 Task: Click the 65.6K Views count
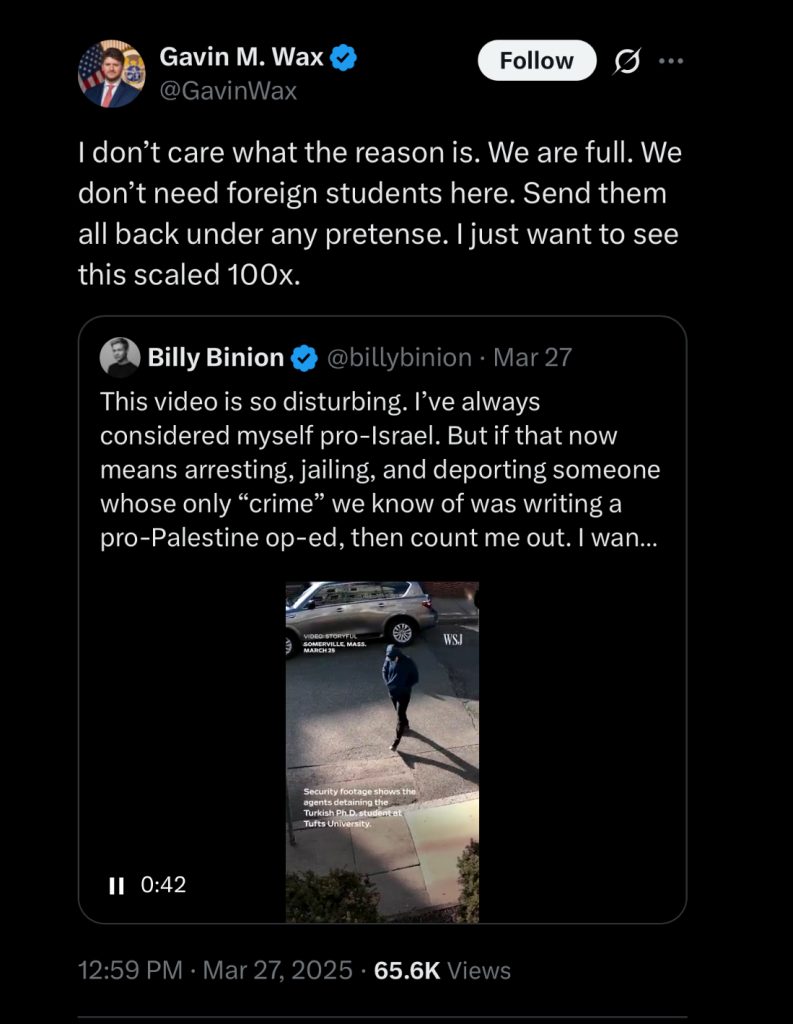pyautogui.click(x=441, y=970)
